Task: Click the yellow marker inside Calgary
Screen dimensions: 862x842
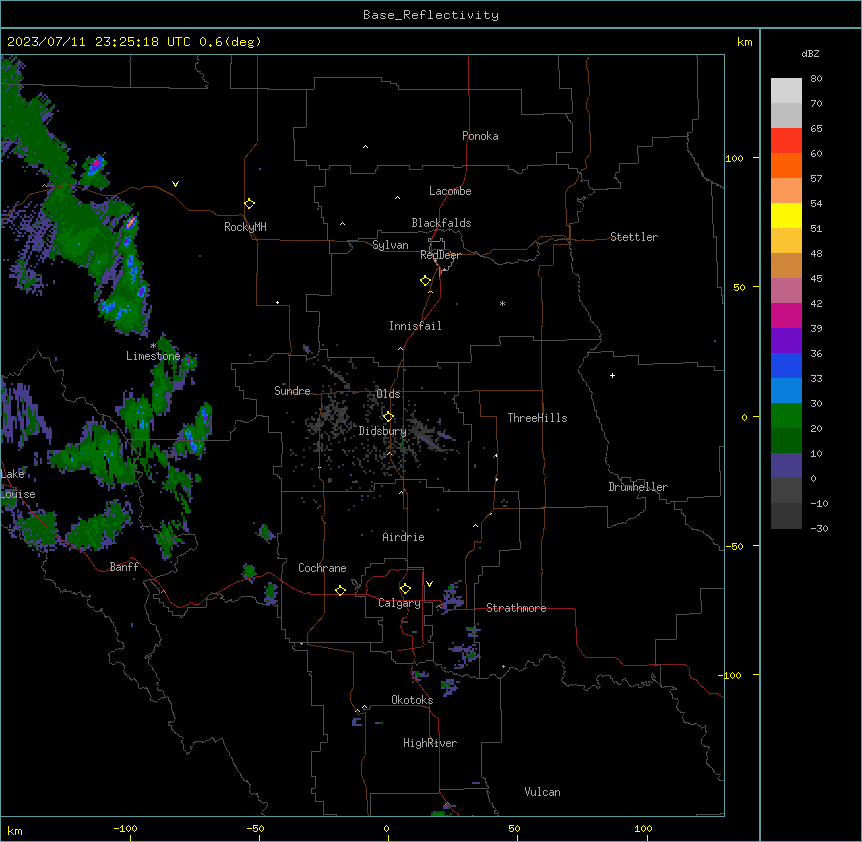Action: (405, 589)
